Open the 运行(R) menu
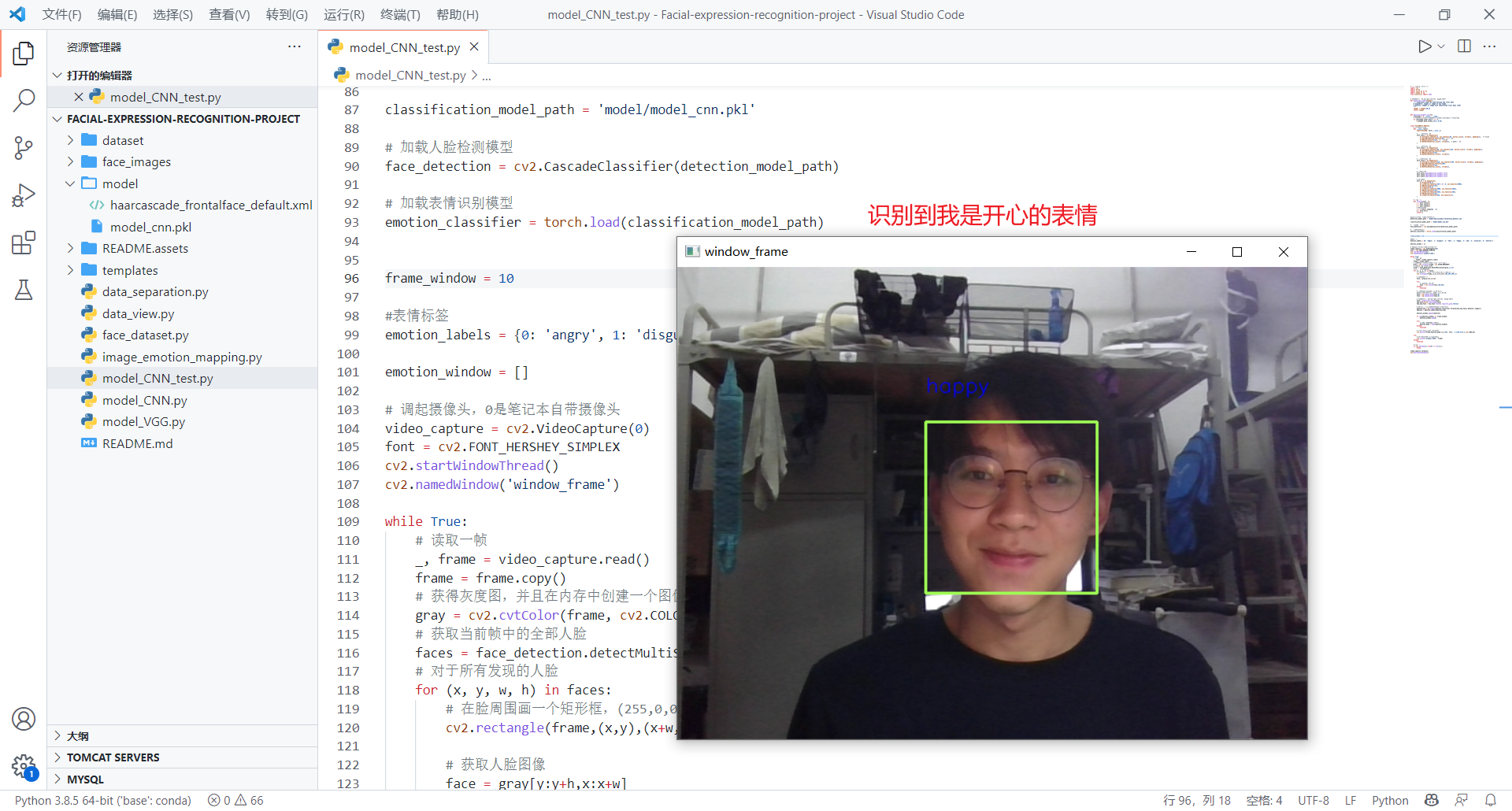 click(x=344, y=14)
